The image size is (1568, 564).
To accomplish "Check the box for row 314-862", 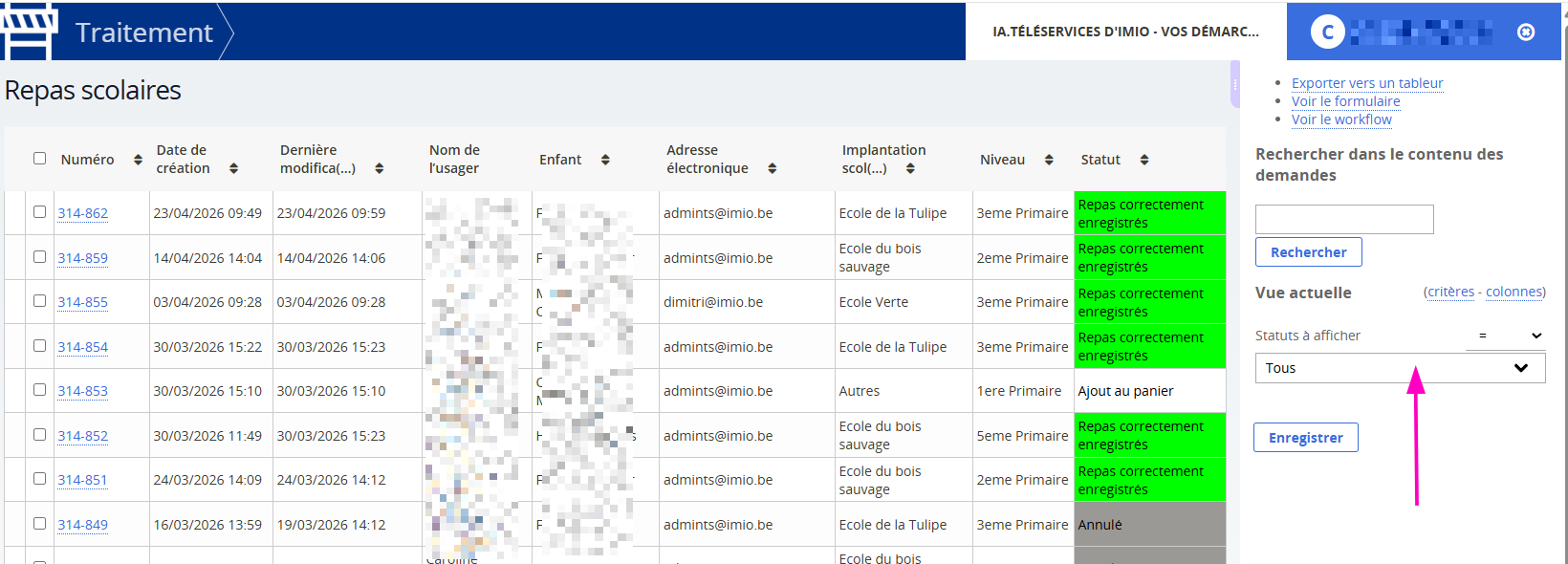I will 39,212.
